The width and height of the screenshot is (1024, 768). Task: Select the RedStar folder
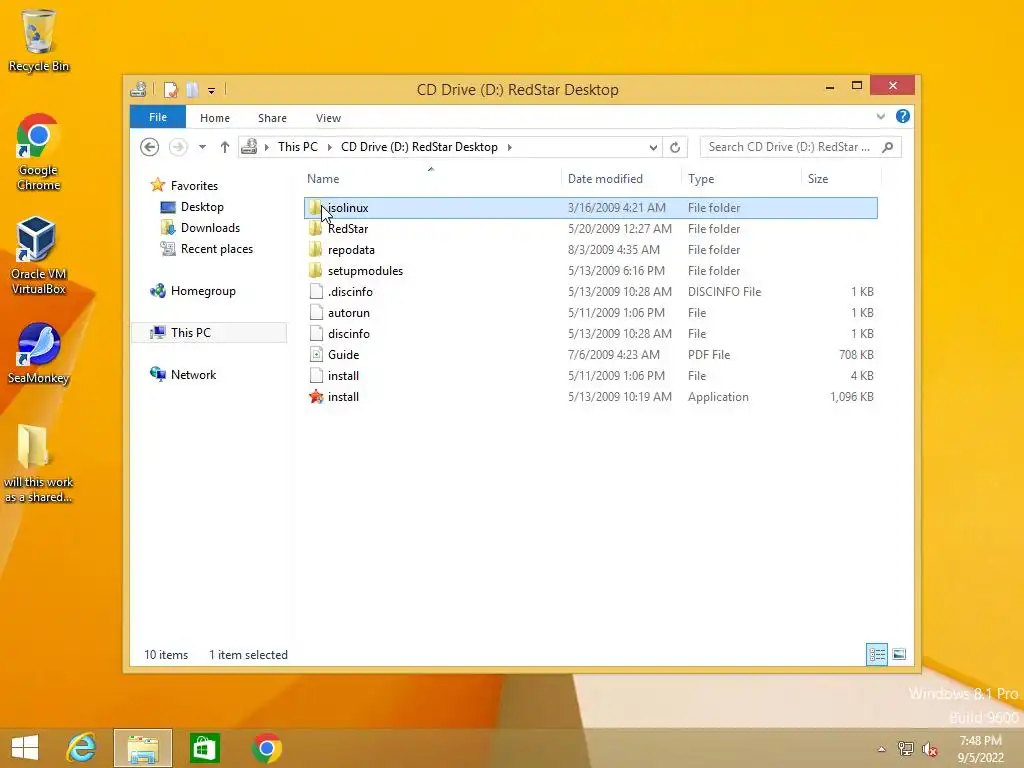[591, 229]
